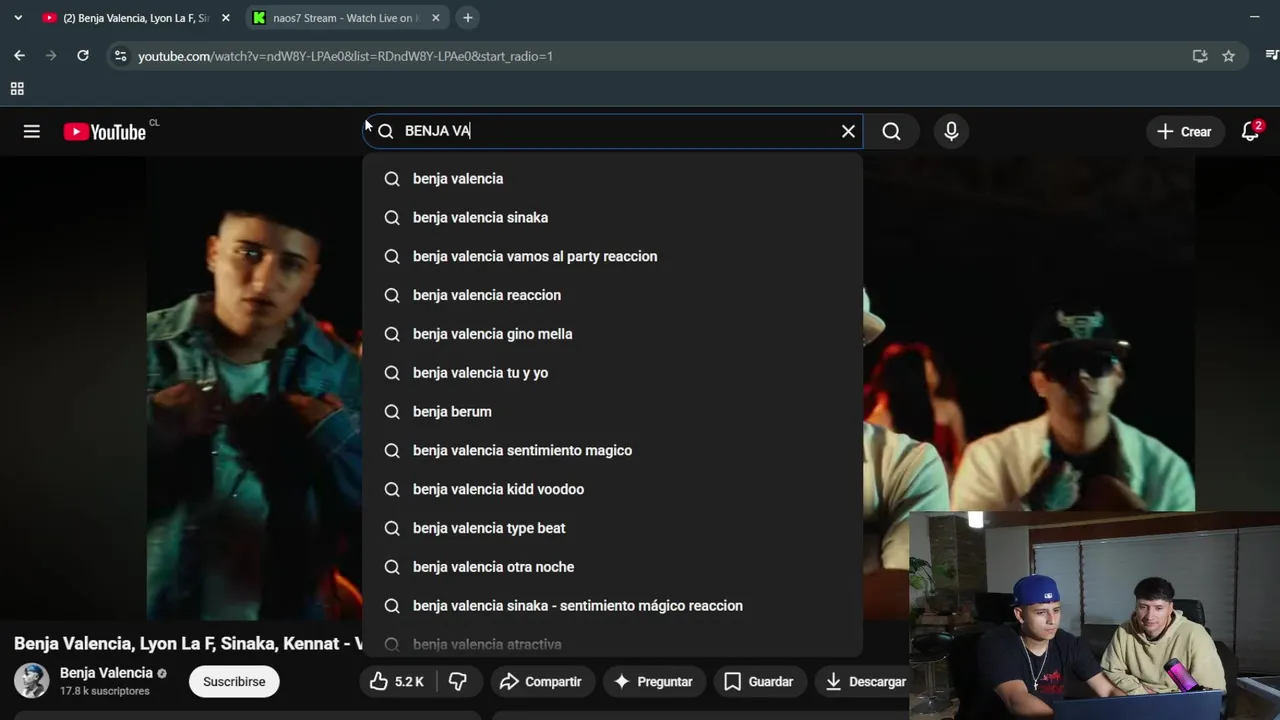Open the media control icon in the browser toolbar
This screenshot has height=720, width=1280.
pos(1271,56)
